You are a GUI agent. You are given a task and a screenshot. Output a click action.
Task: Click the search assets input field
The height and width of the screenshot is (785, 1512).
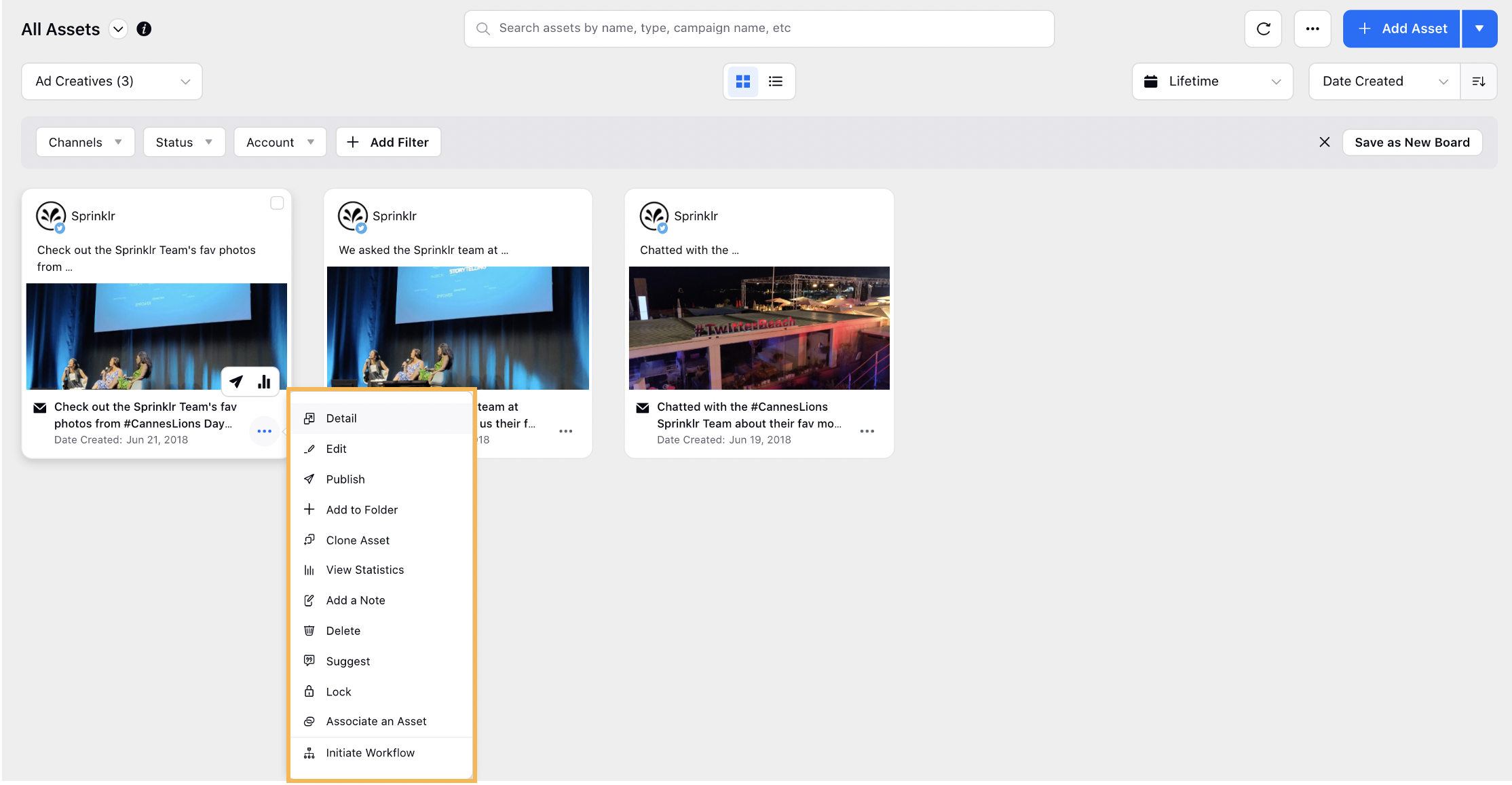tap(759, 29)
